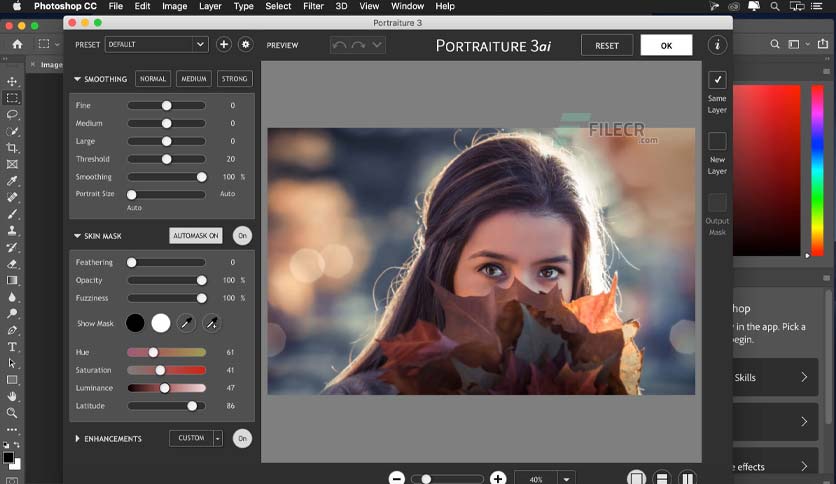
Task: Open the Window menu
Action: (407, 6)
